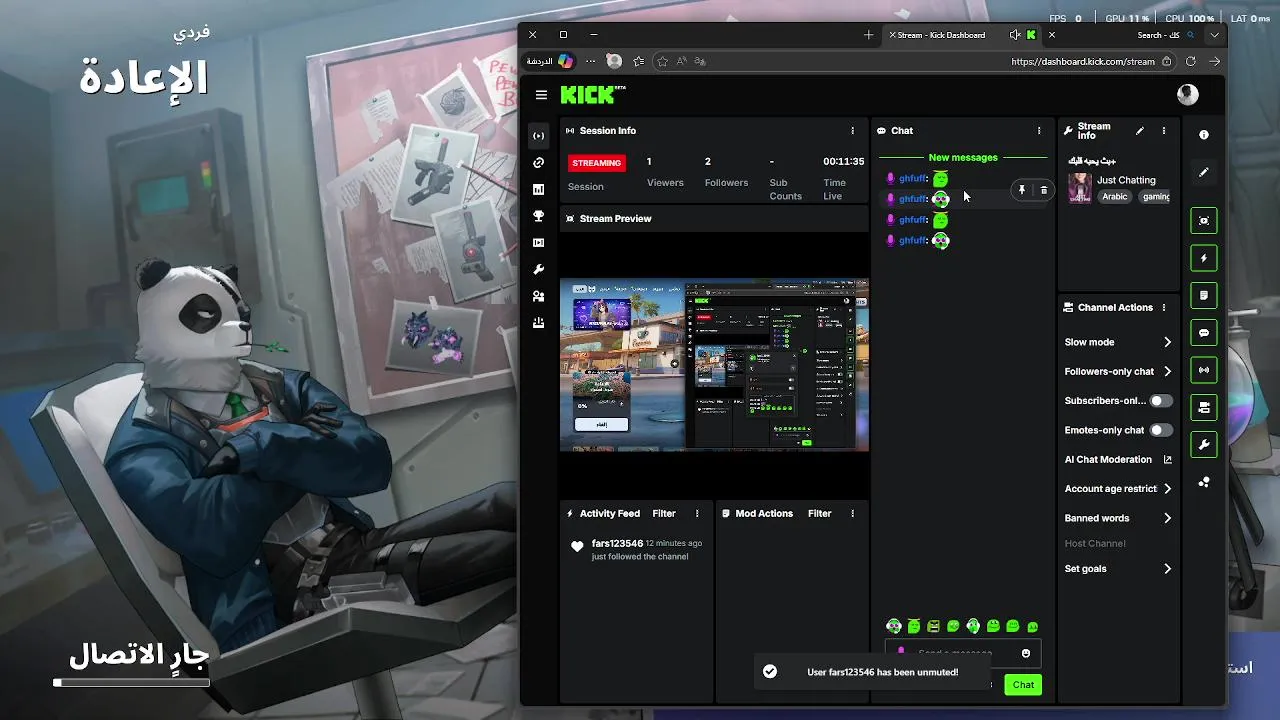
Task: Open Chat panel three-dot menu
Action: pos(1039,131)
